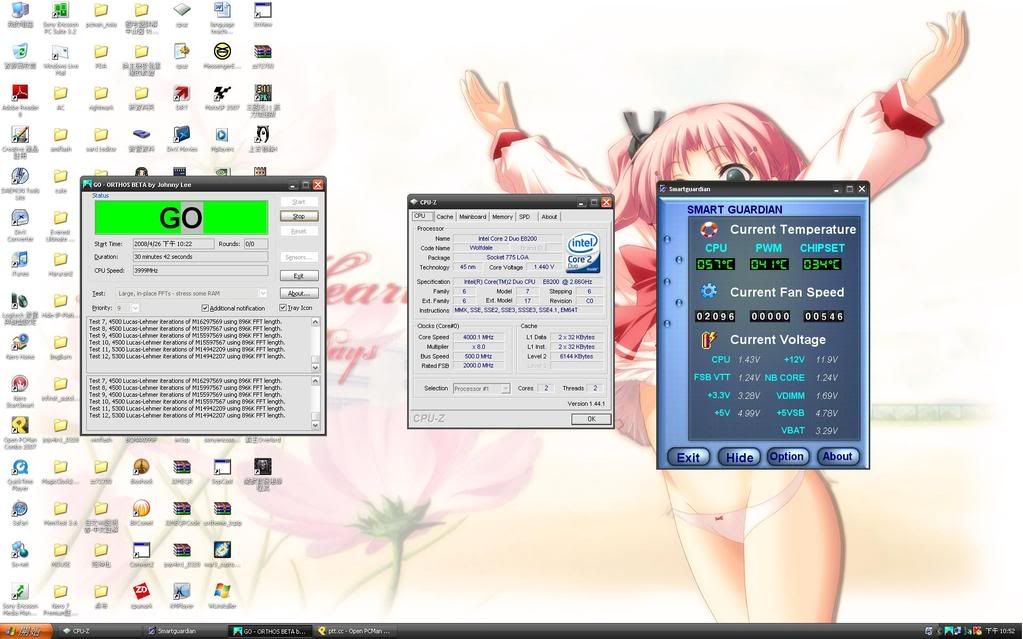The width and height of the screenshot is (1023, 639).
Task: Click the CPU Speed field showing 3999MHz
Action: coord(200,270)
